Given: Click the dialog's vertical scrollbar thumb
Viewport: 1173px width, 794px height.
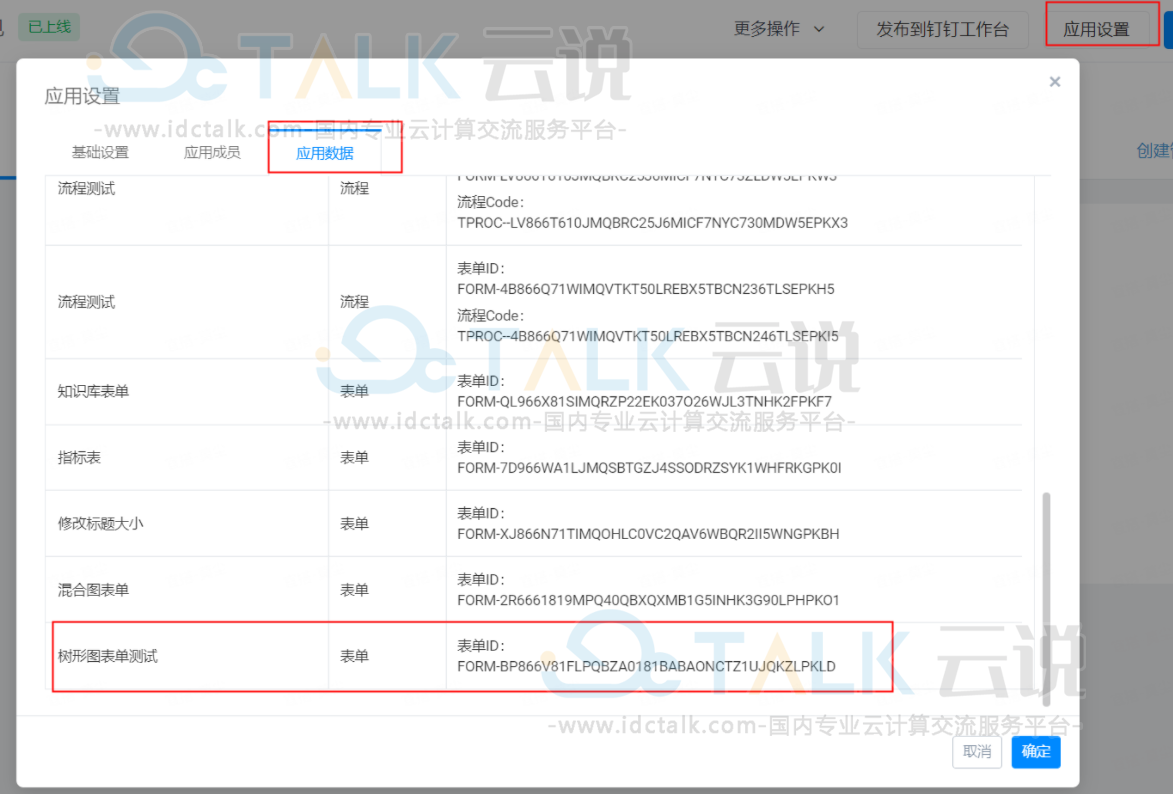Looking at the screenshot, I should (x=1046, y=599).
